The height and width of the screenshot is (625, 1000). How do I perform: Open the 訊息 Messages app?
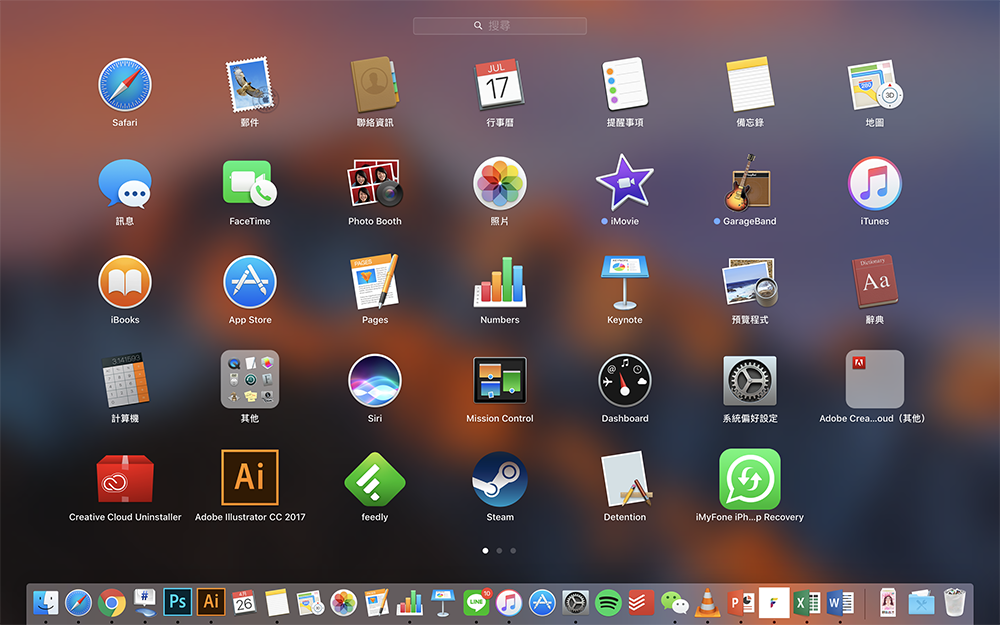coord(125,184)
